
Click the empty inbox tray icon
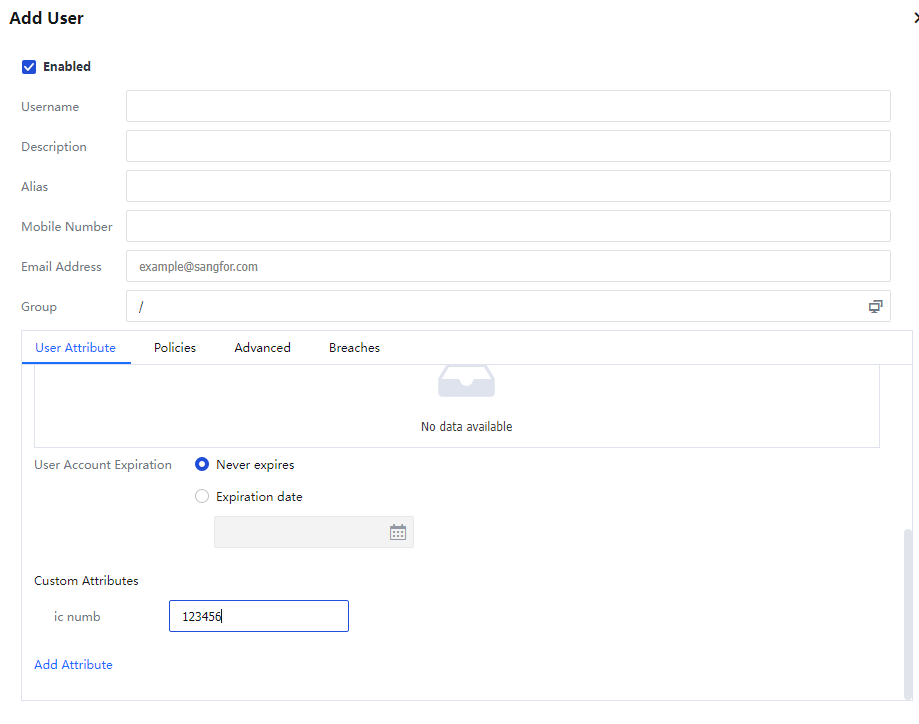(466, 382)
